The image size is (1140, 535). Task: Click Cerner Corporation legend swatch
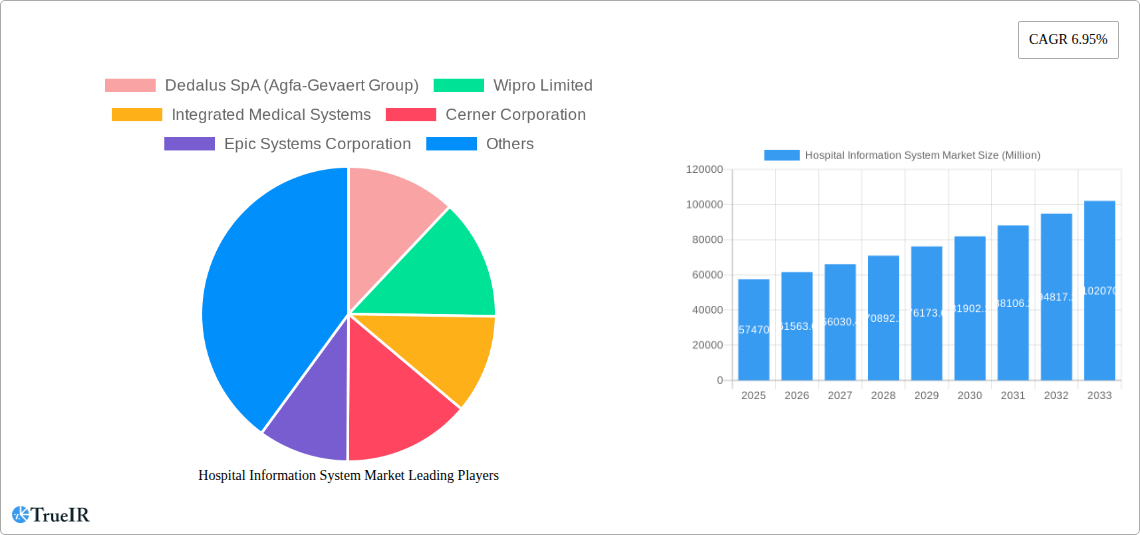411,115
